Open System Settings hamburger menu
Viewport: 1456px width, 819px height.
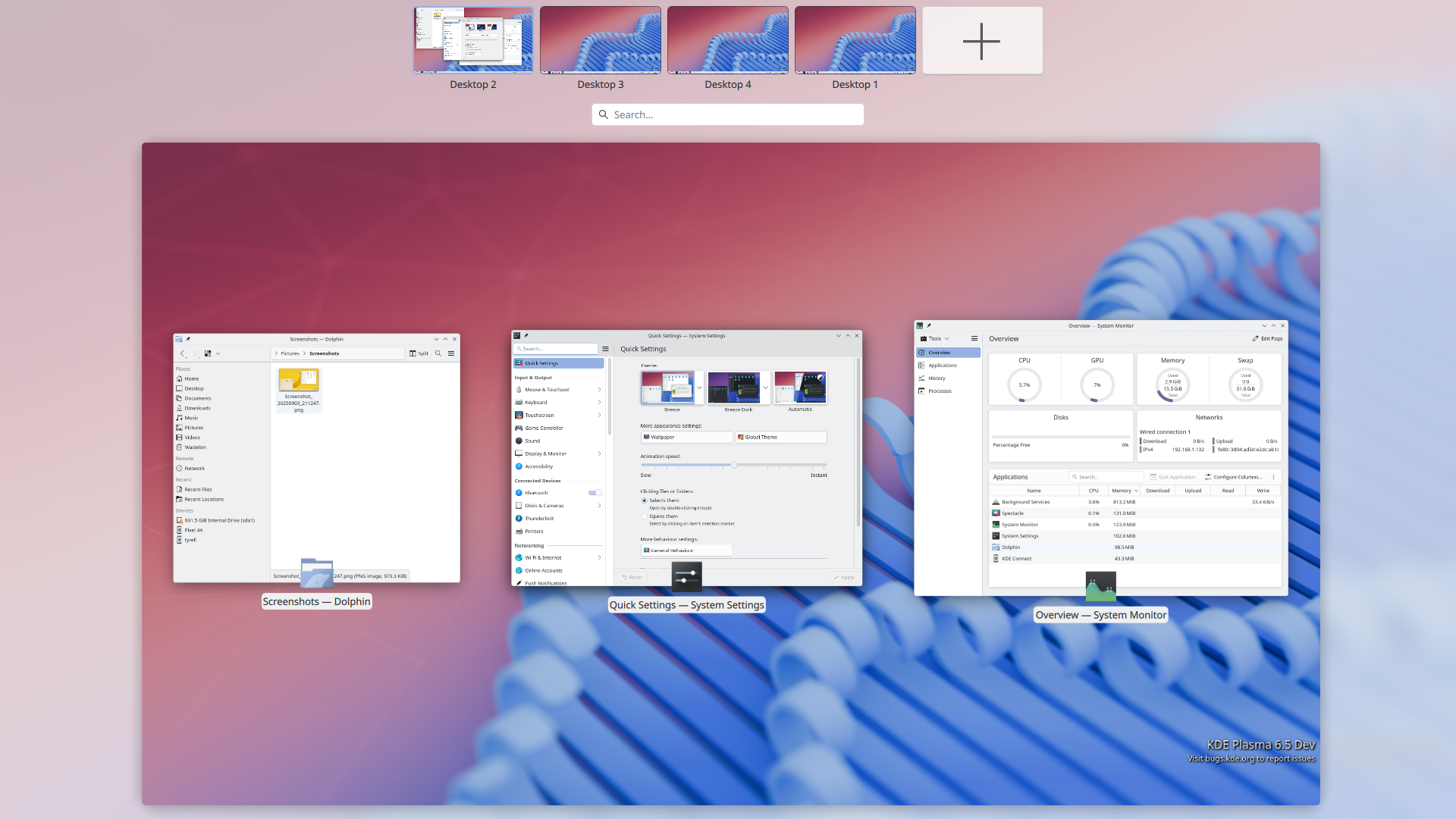(x=605, y=349)
